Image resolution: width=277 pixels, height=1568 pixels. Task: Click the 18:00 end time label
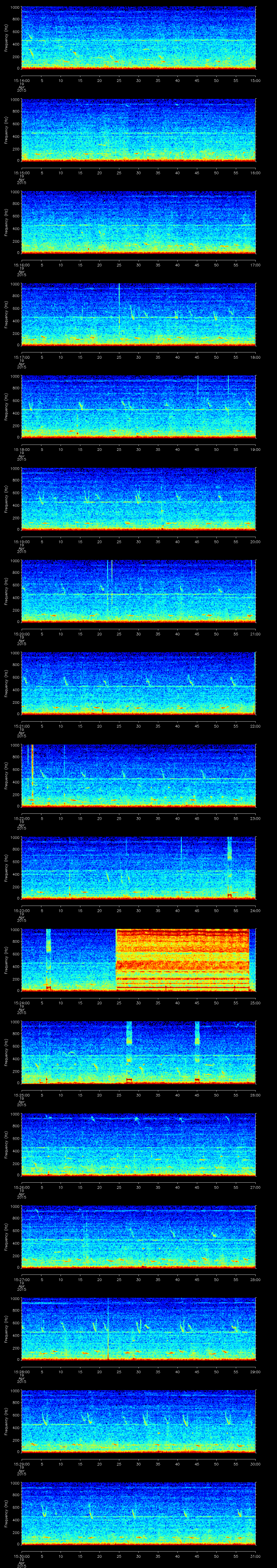[x=255, y=357]
